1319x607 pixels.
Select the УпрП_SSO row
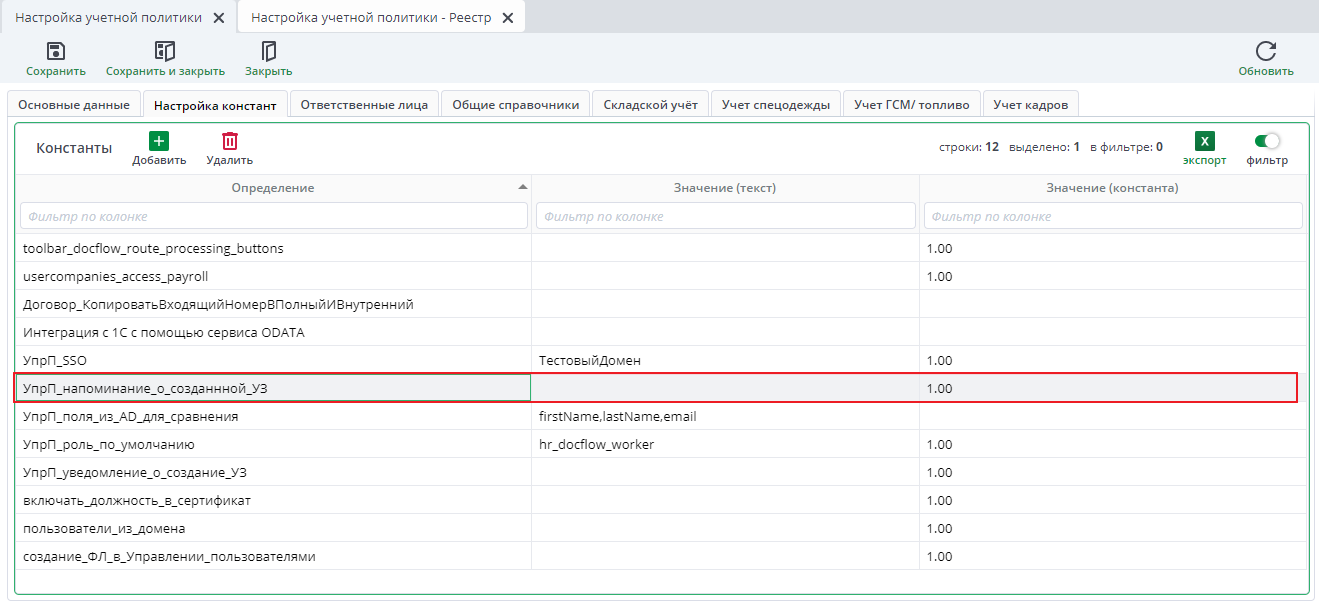(273, 360)
